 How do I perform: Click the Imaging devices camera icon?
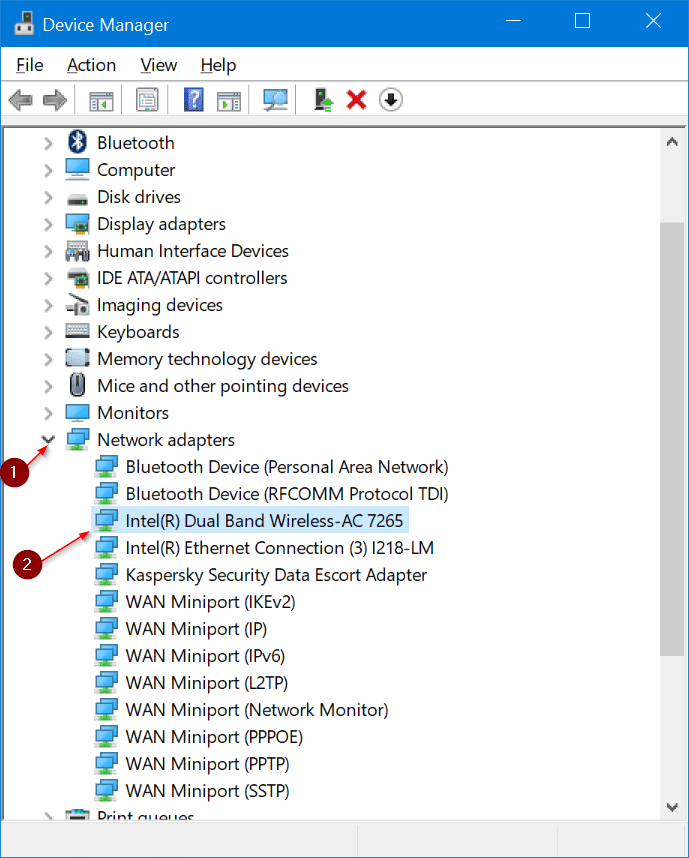pos(77,305)
